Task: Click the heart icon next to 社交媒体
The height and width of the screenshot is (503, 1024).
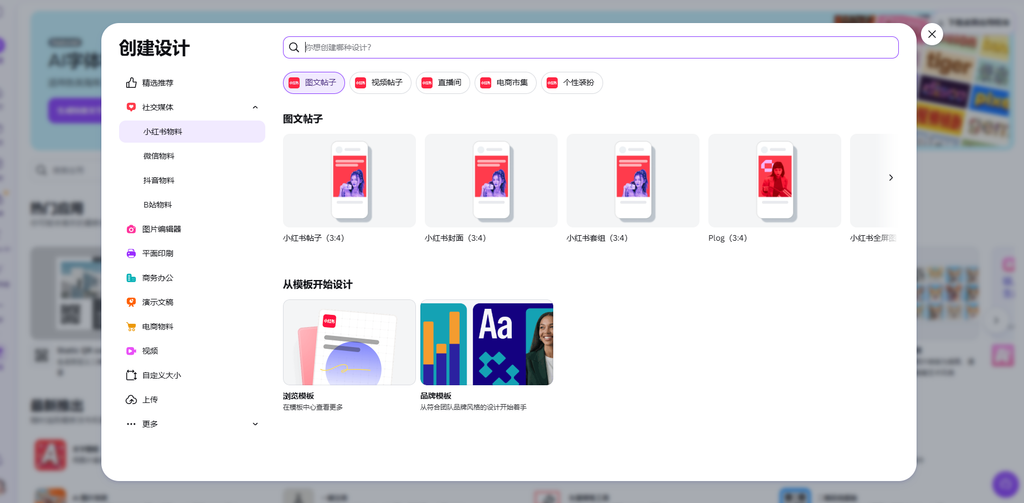Action: tap(131, 107)
